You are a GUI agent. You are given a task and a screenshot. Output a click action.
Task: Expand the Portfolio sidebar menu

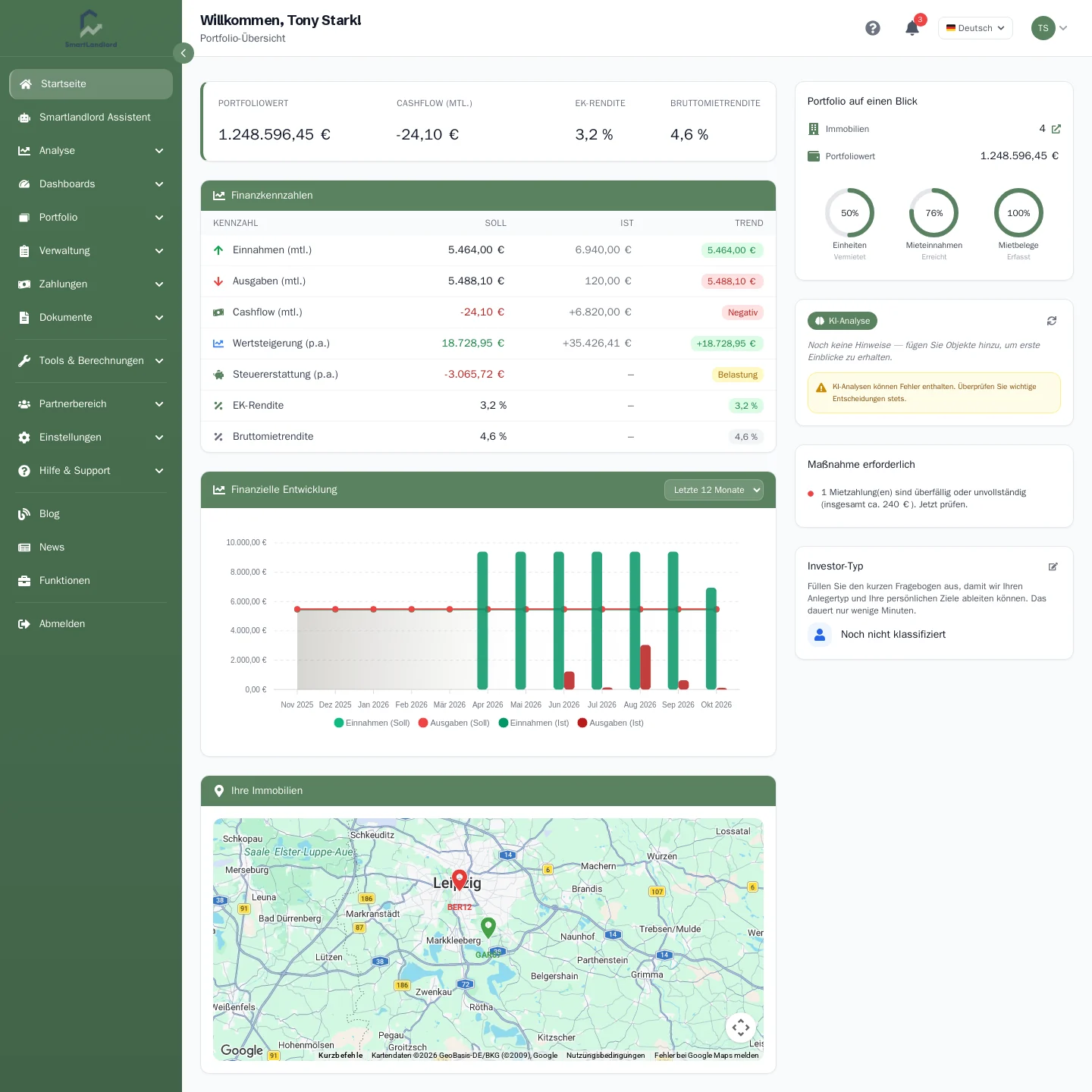click(91, 218)
